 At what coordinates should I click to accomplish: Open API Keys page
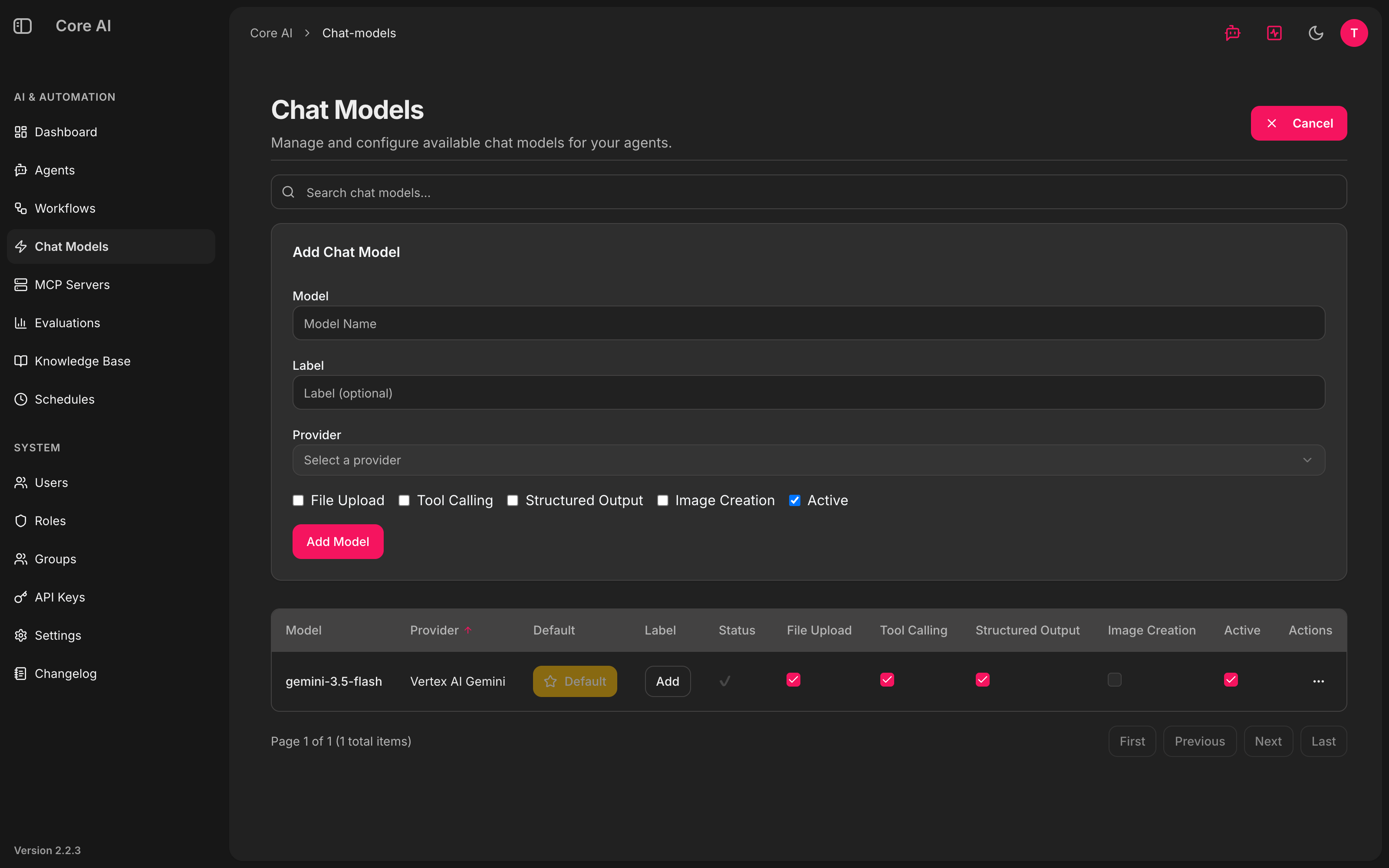[111, 597]
